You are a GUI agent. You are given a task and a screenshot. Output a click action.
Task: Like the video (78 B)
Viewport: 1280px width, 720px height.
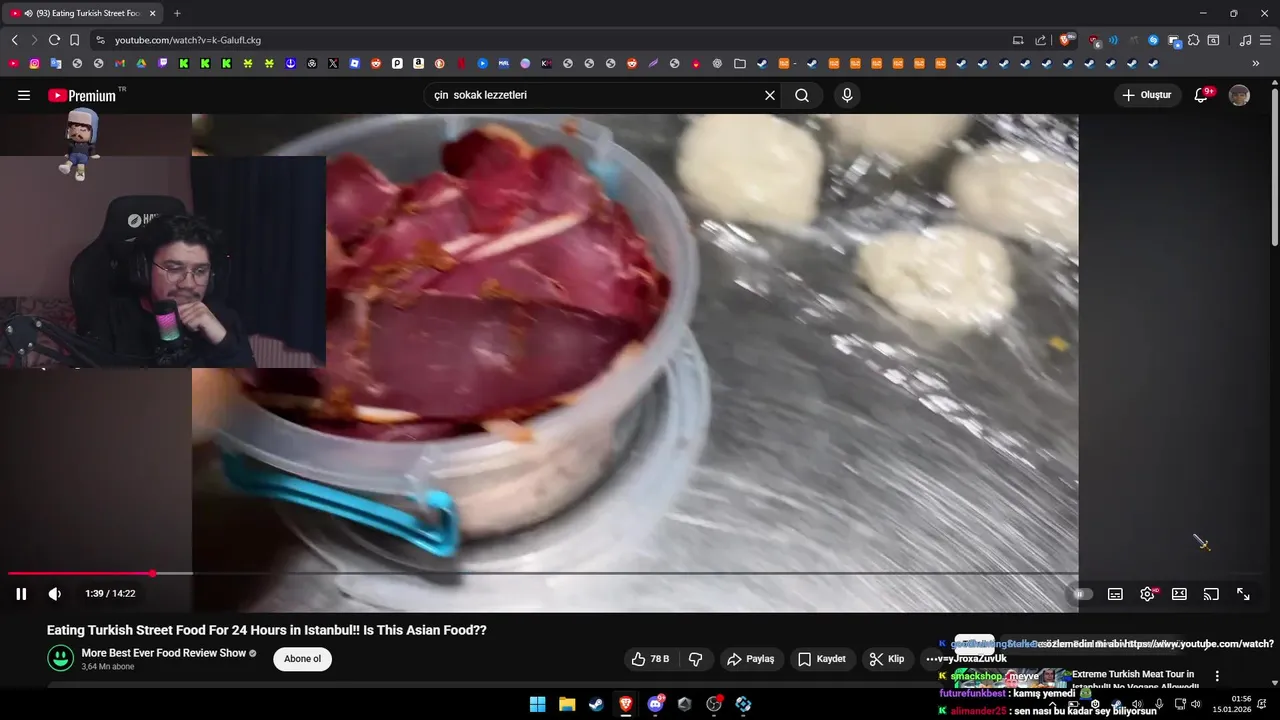click(649, 659)
